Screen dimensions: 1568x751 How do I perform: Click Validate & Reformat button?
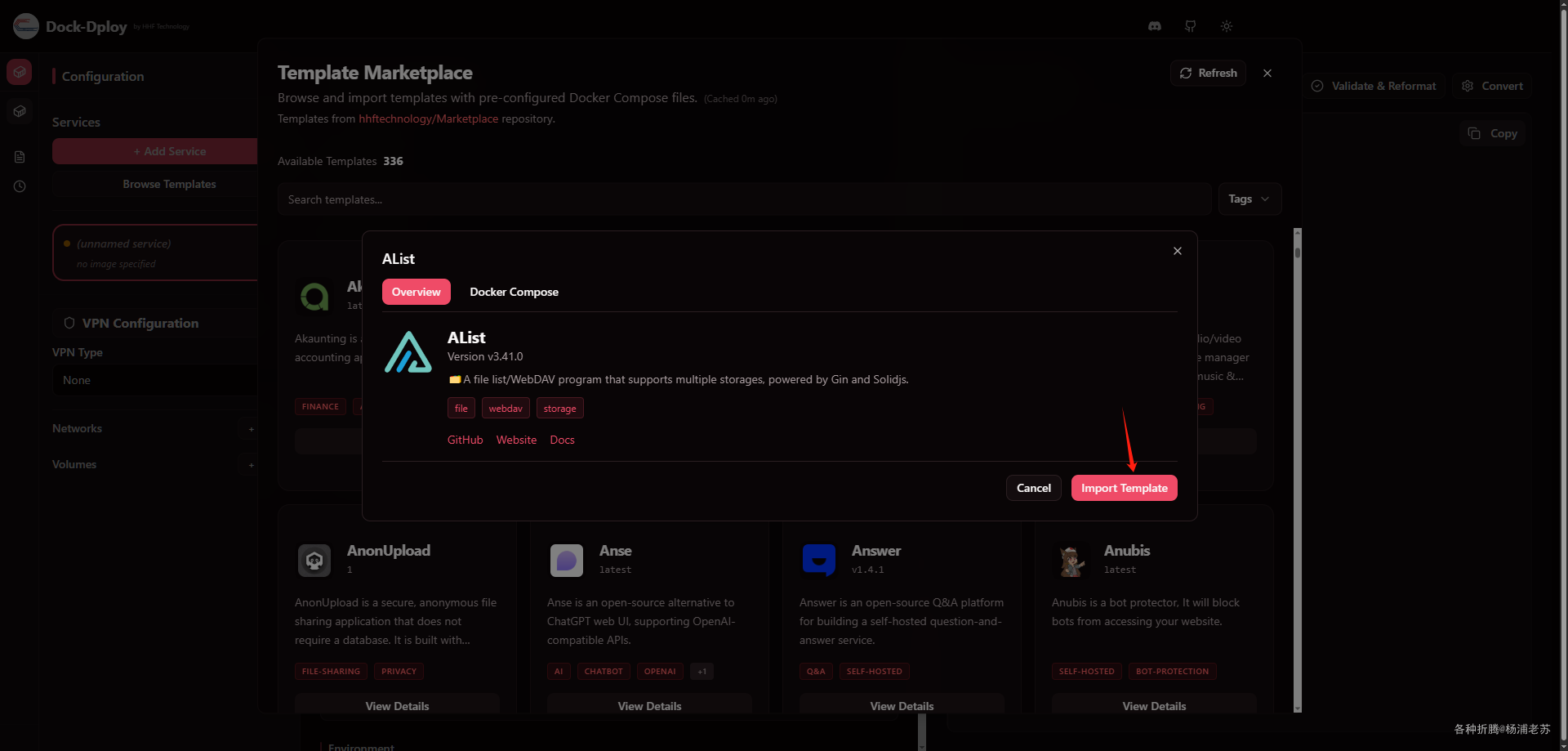tap(1374, 86)
